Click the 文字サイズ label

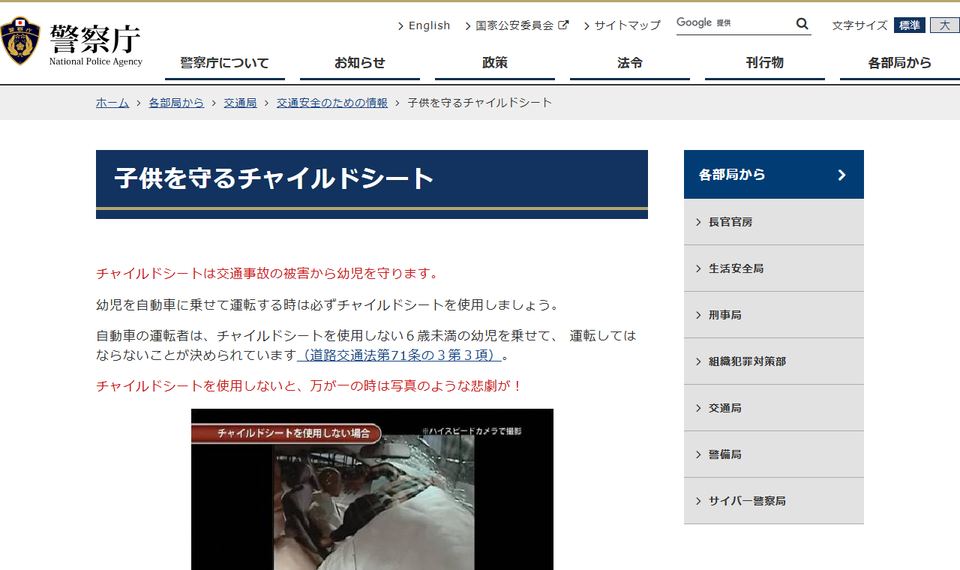[860, 26]
